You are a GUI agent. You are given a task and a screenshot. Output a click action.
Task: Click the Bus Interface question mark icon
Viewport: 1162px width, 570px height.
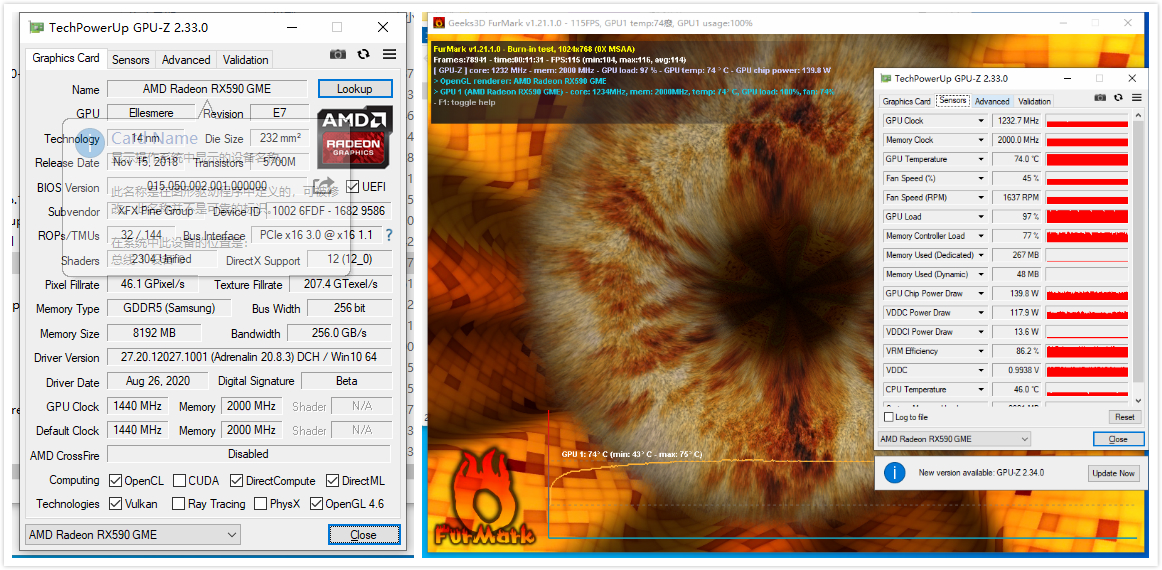389,236
